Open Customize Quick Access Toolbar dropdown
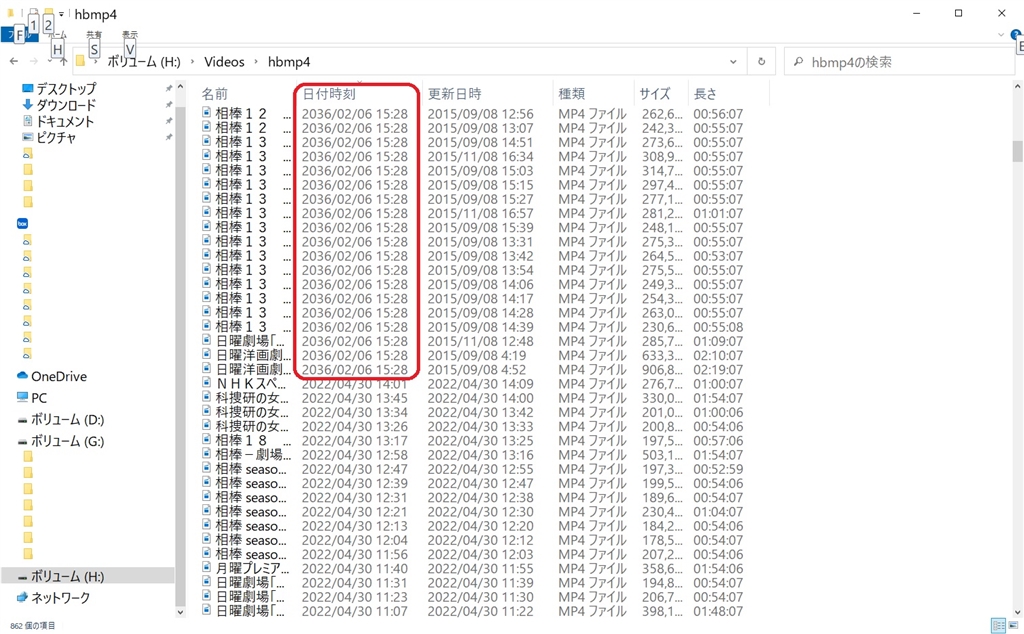Screen dimensions: 1024x634 pos(61,13)
